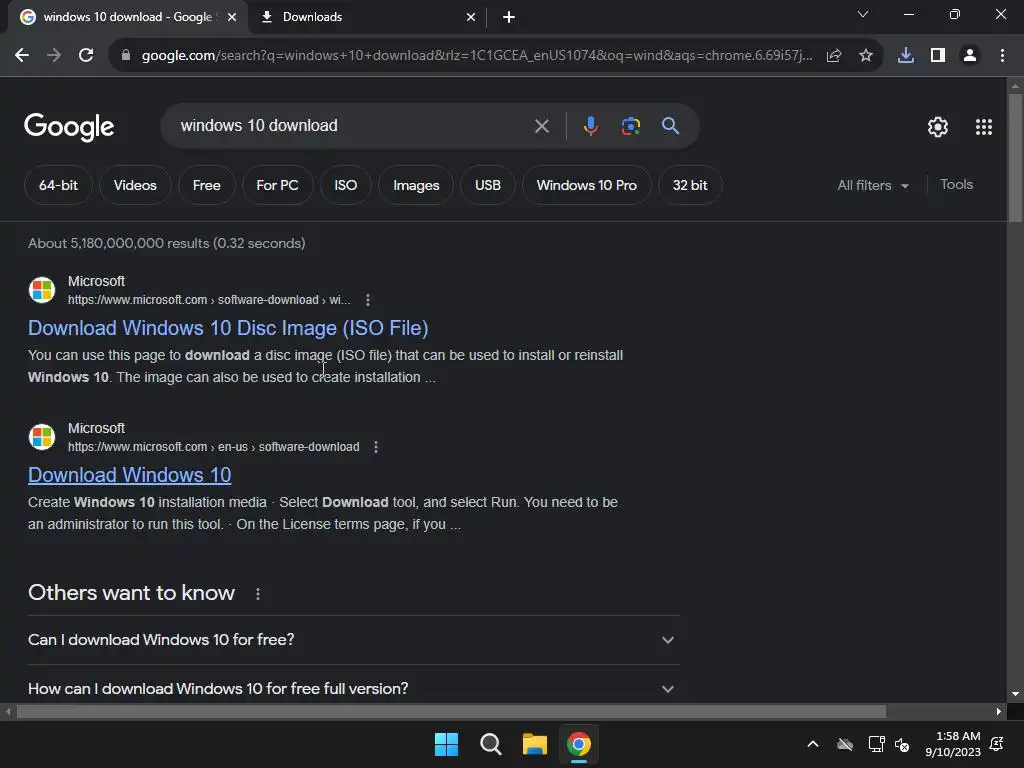The width and height of the screenshot is (1024, 768).
Task: Select the ISO filter chip
Action: (345, 185)
